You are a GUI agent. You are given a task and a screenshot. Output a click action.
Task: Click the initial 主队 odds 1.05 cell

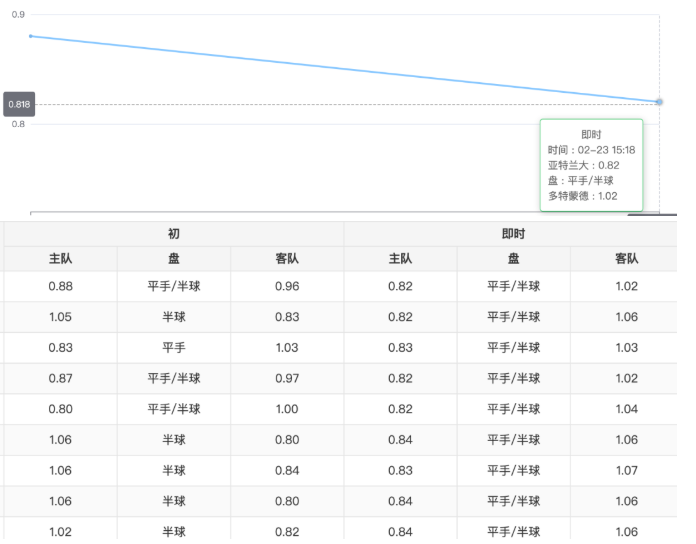coord(60,317)
